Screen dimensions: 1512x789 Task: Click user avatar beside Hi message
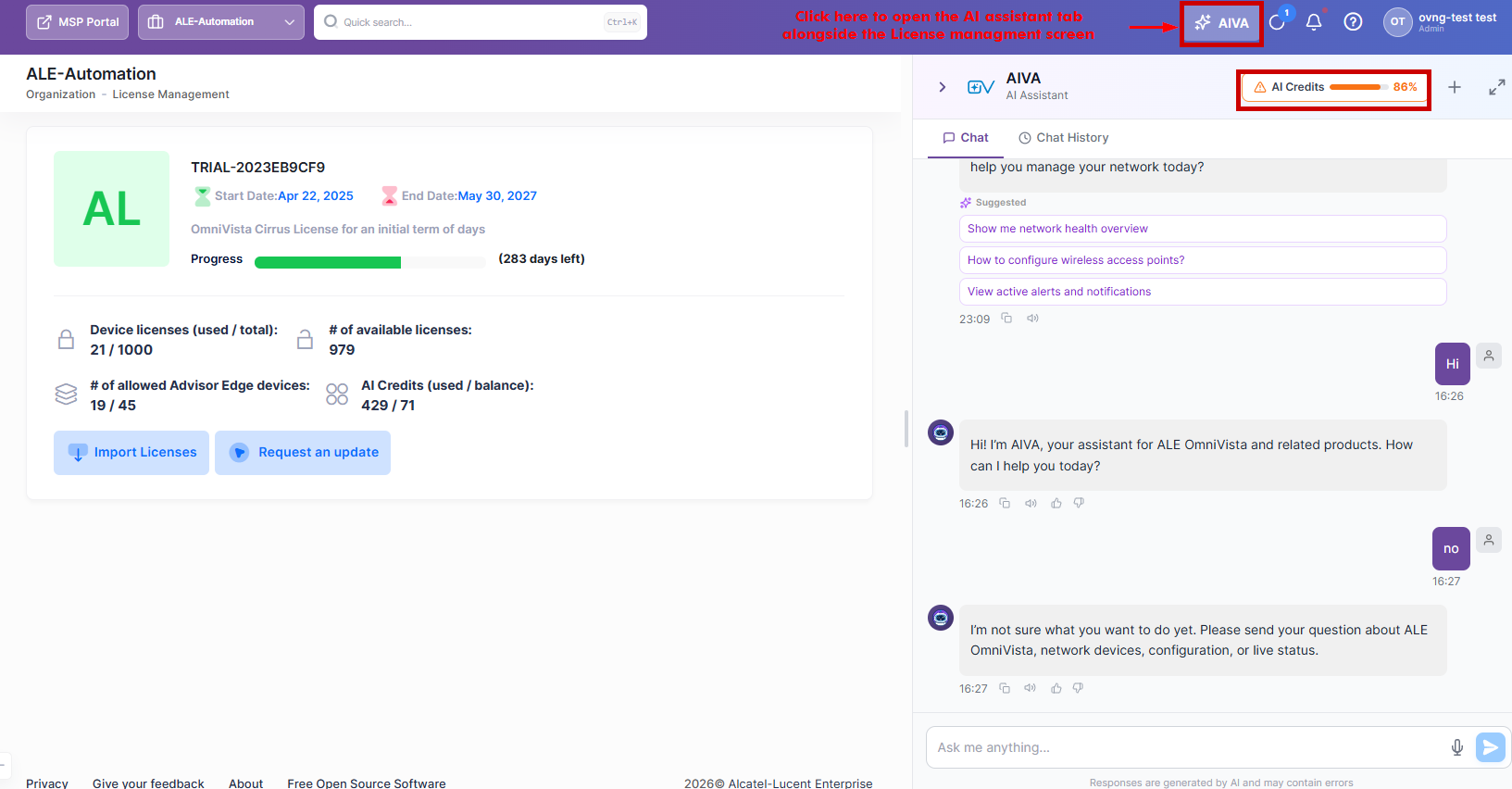click(1489, 356)
